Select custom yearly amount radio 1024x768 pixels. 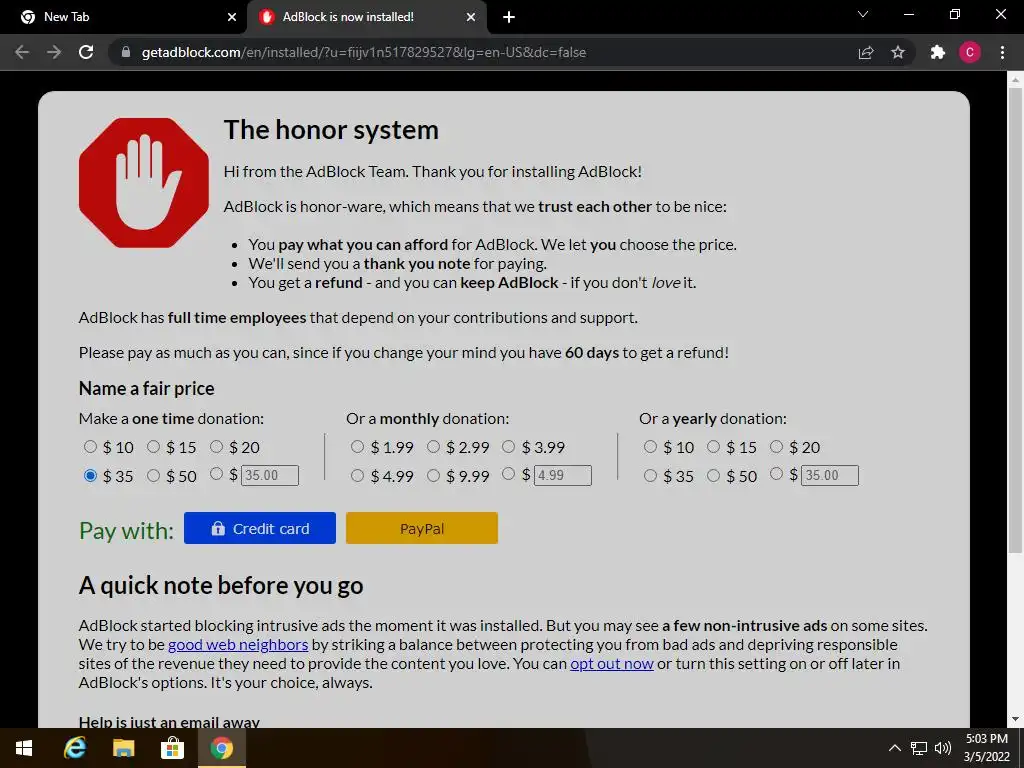pos(776,474)
